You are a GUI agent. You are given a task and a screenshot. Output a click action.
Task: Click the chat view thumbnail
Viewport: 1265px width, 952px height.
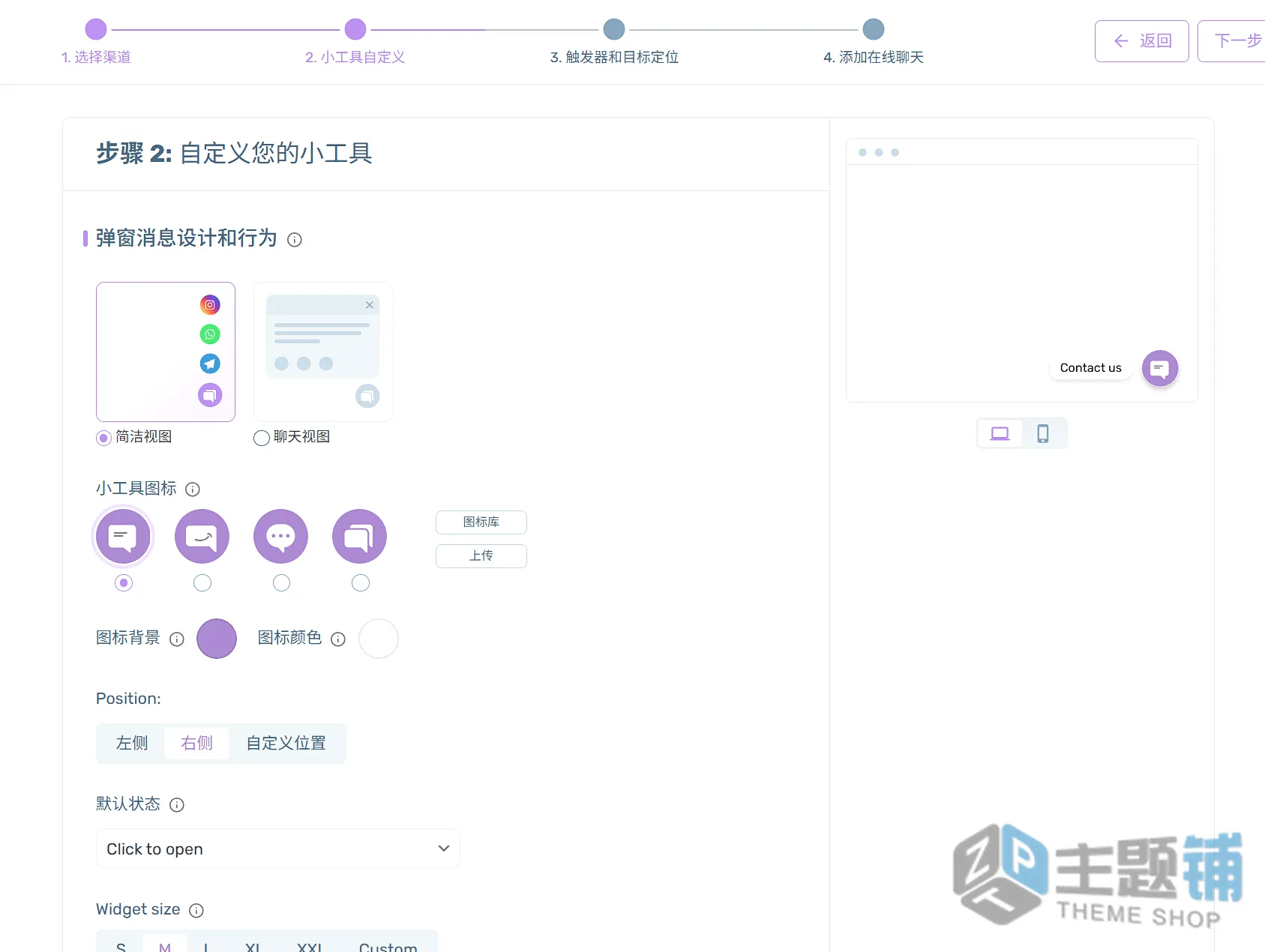[x=323, y=352]
